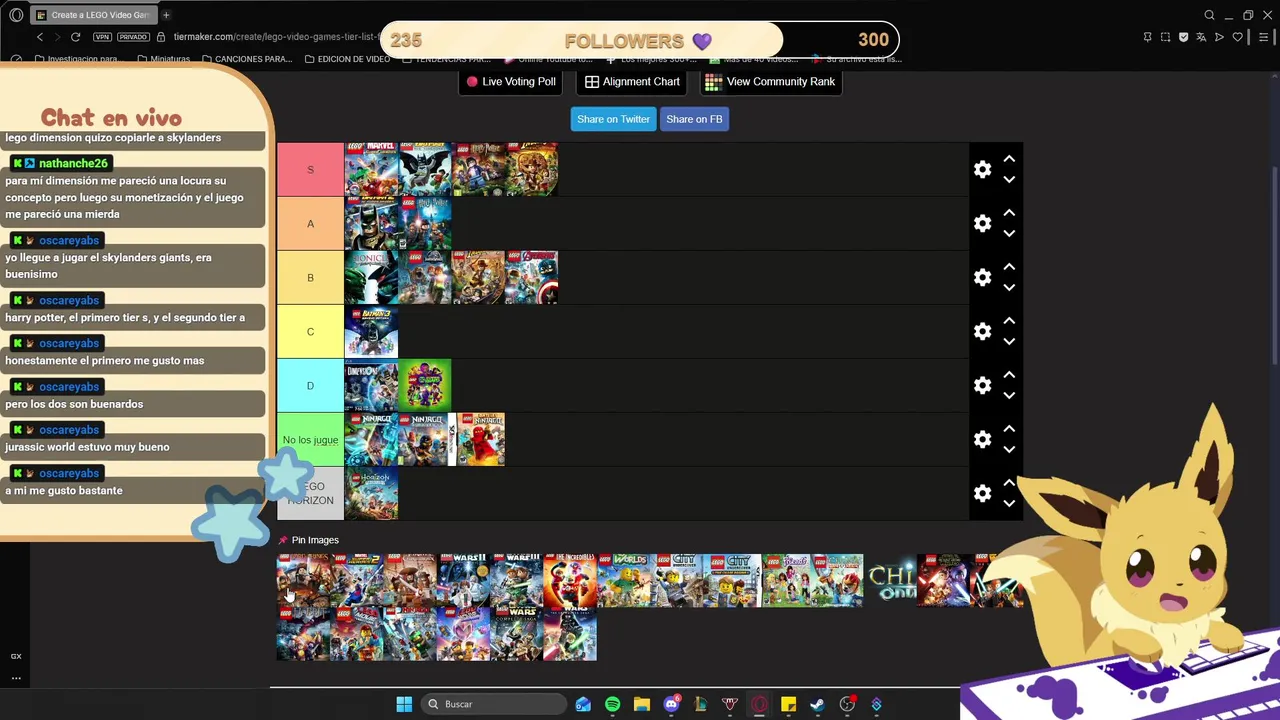
Task: Move the A tier row up
Action: point(1009,213)
